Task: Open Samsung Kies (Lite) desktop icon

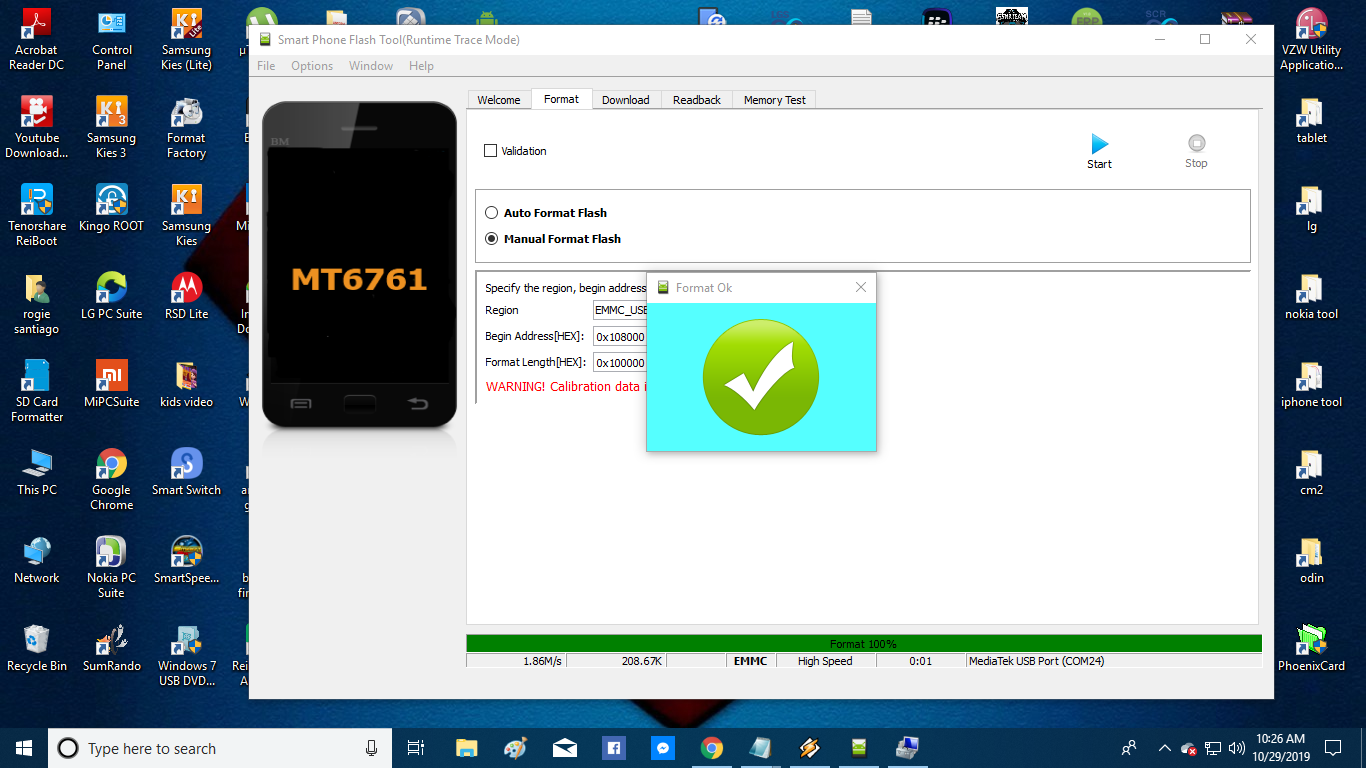Action: coord(186,40)
